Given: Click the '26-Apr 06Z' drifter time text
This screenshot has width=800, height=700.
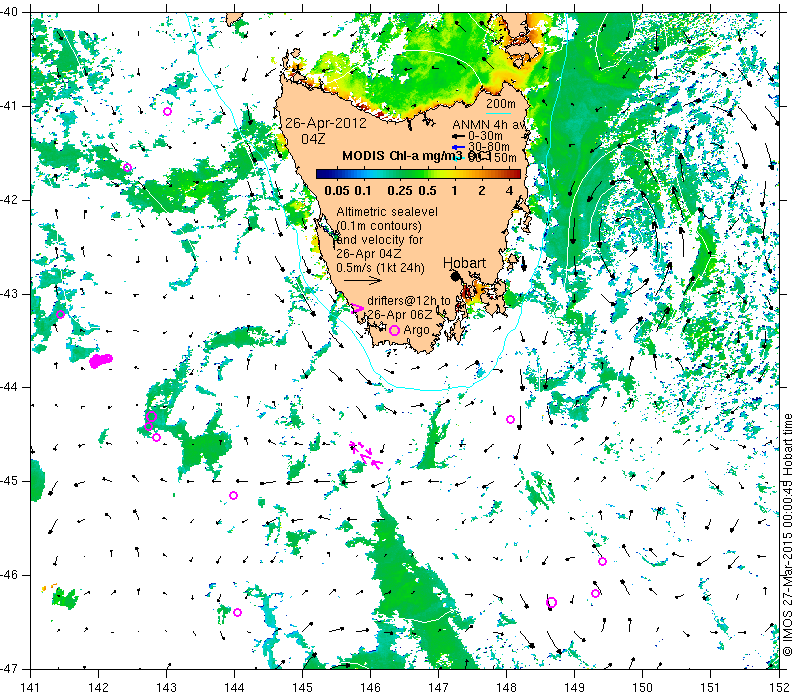Looking at the screenshot, I should pyautogui.click(x=400, y=314).
